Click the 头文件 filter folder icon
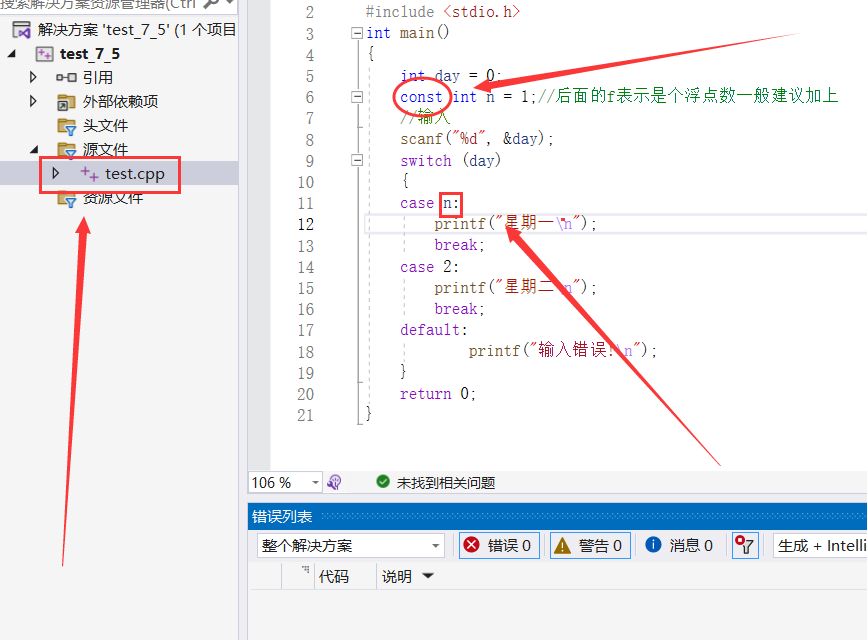 click(66, 126)
